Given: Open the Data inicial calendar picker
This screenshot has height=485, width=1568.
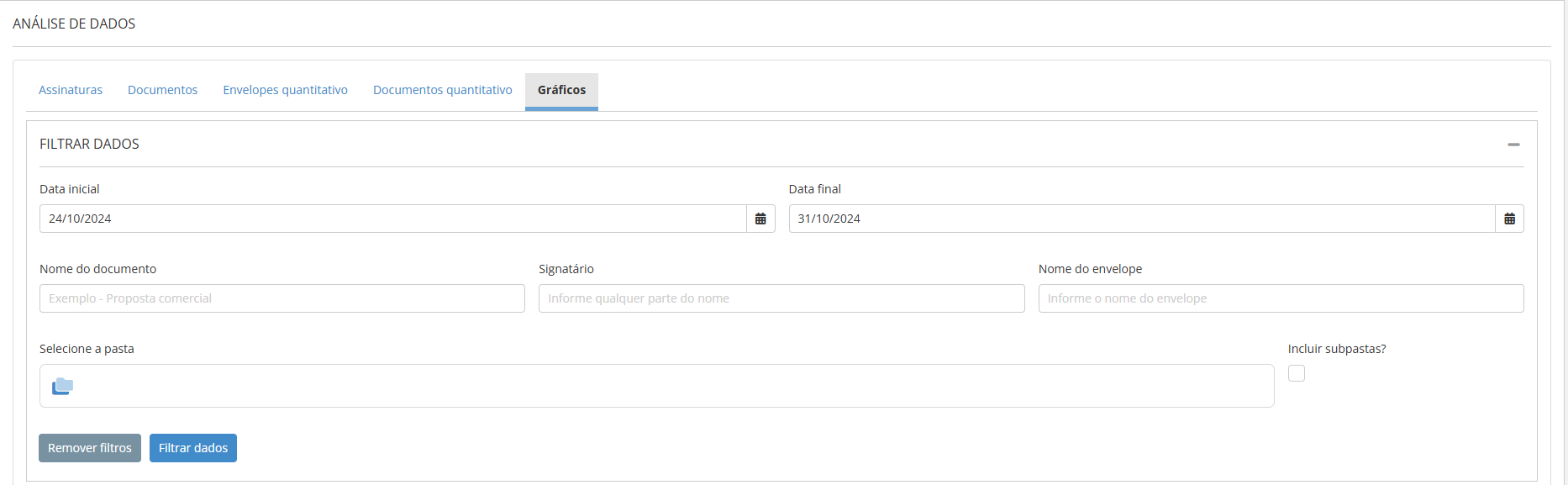Looking at the screenshot, I should coord(760,219).
